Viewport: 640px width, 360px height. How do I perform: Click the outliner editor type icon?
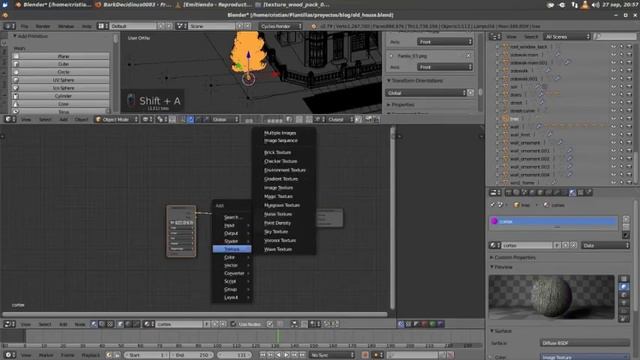click(x=495, y=37)
